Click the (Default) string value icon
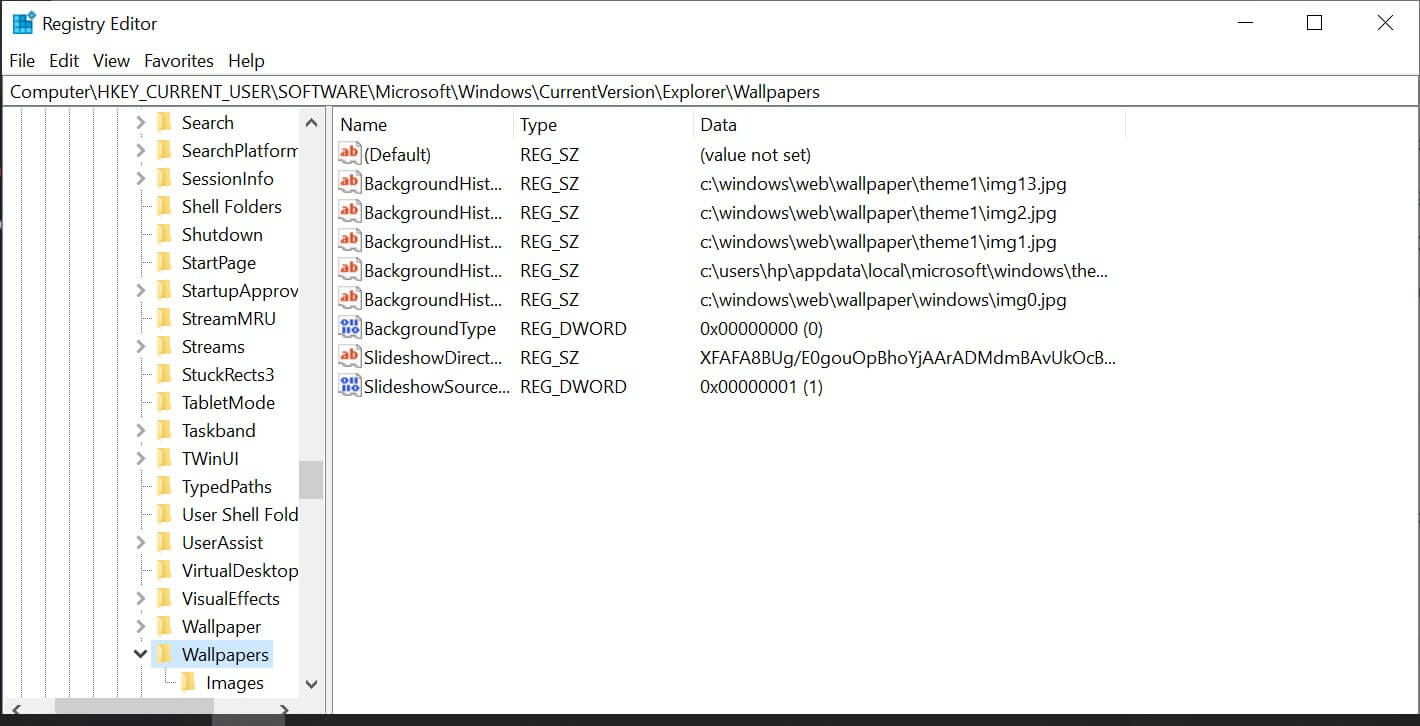Image resolution: width=1420 pixels, height=726 pixels. (x=349, y=154)
